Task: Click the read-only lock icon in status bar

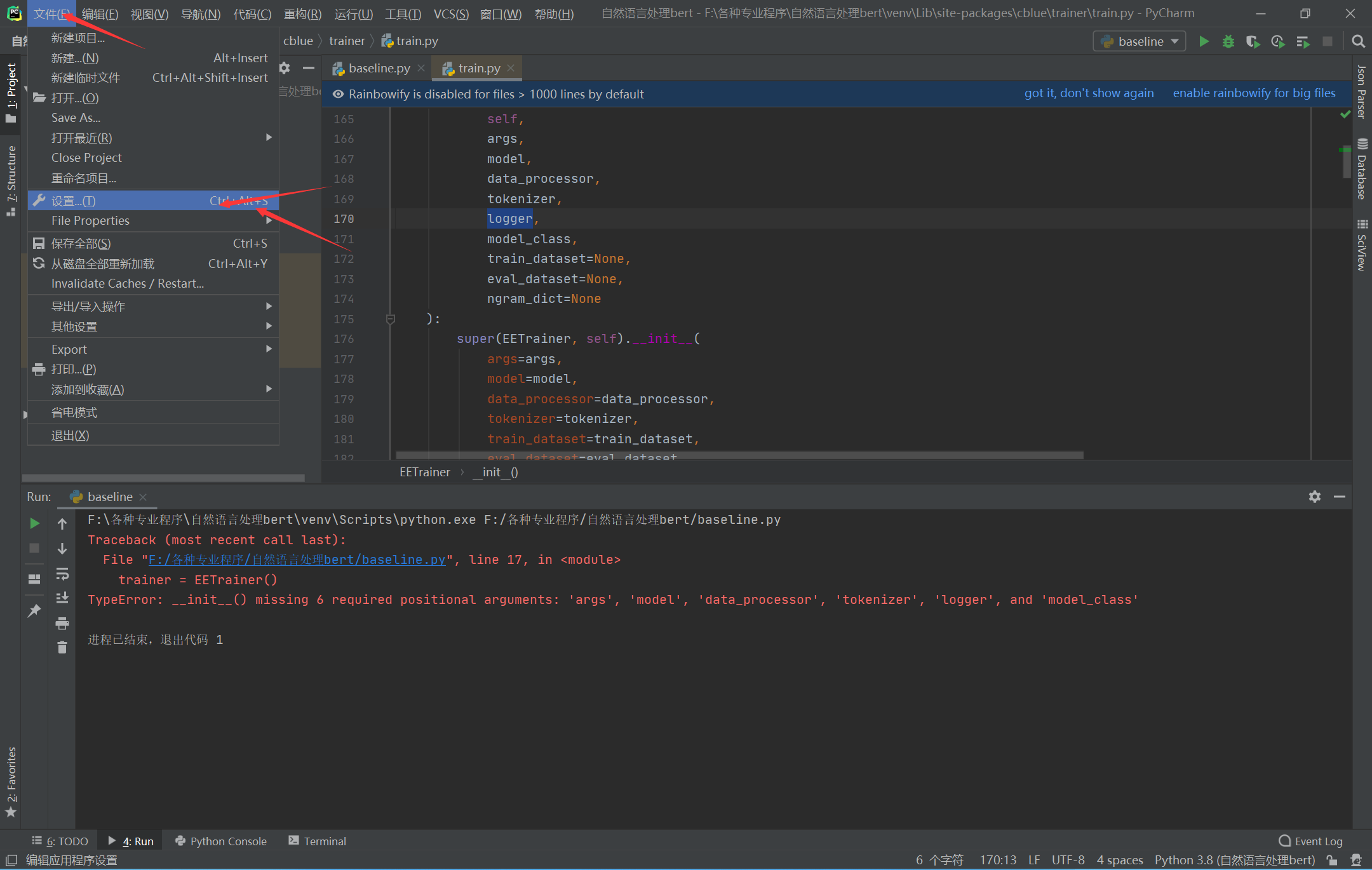Action: [x=1333, y=860]
